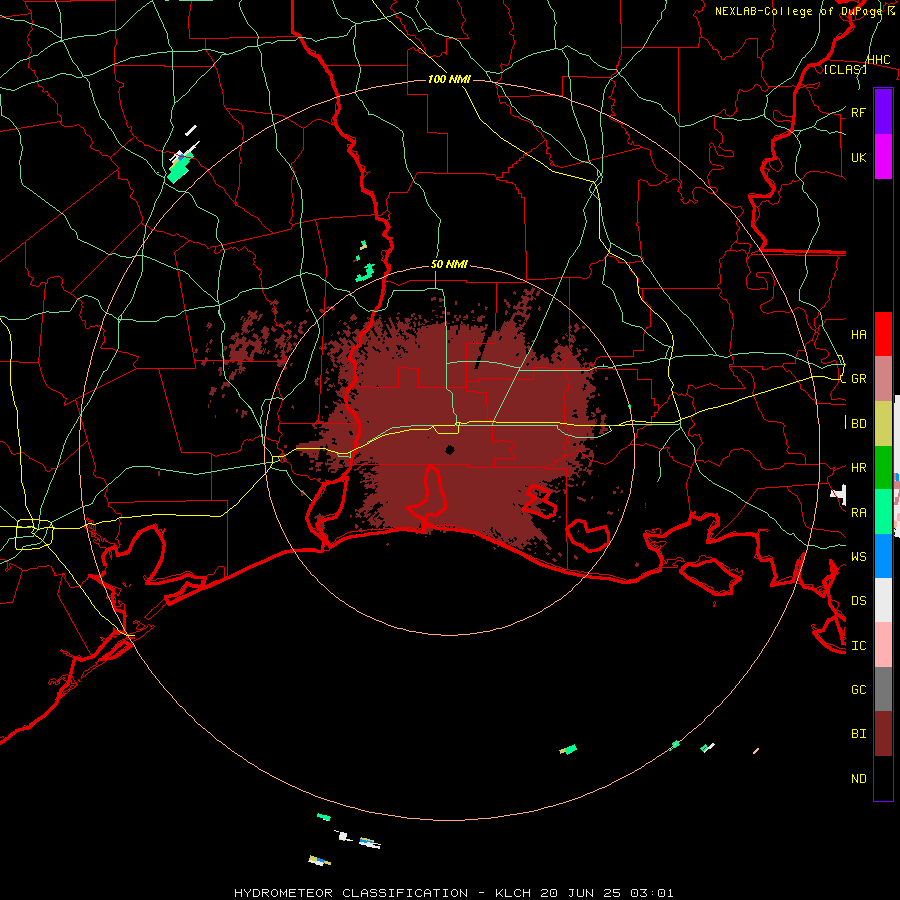Click the brown BI legend swatch
Image resolution: width=900 pixels, height=900 pixels.
point(883,734)
